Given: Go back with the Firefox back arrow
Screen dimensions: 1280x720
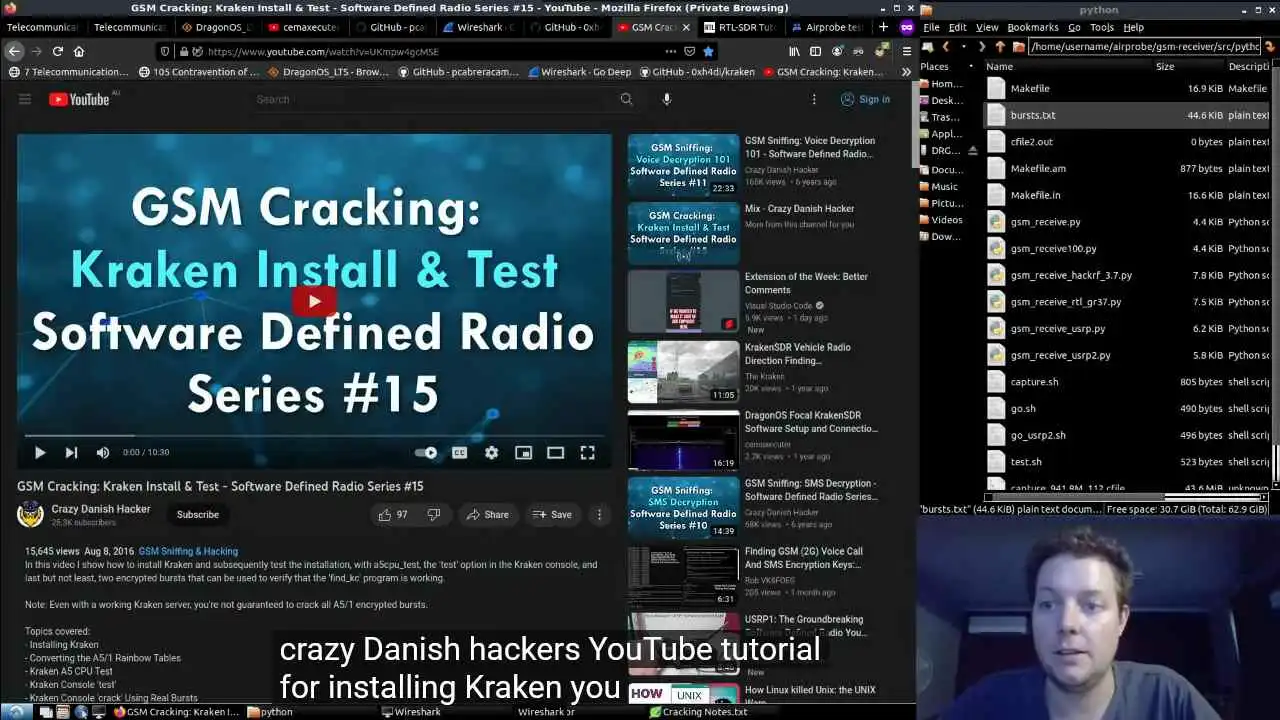Looking at the screenshot, I should click(14, 51).
